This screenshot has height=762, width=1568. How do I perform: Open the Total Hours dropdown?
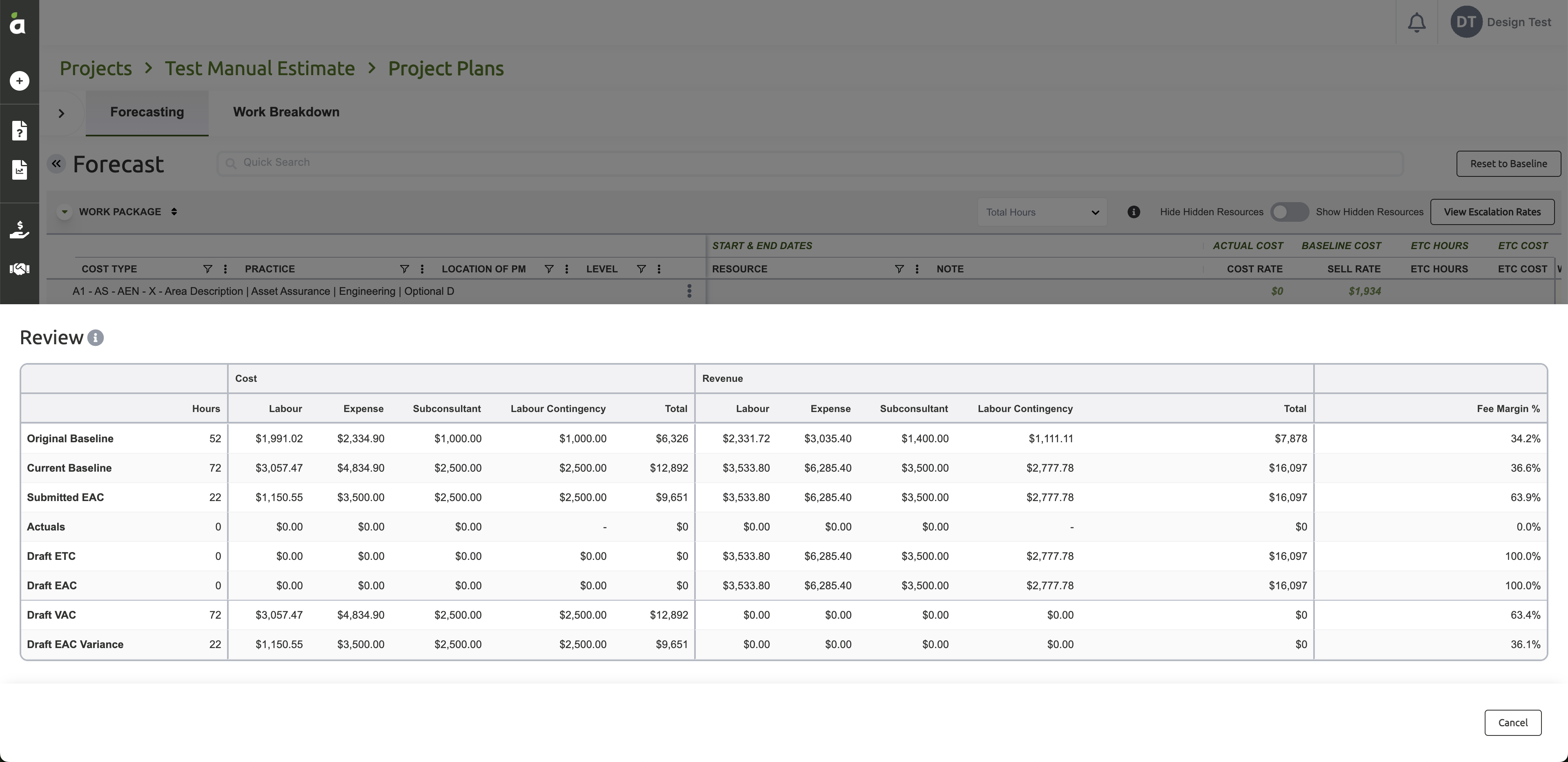[1042, 212]
